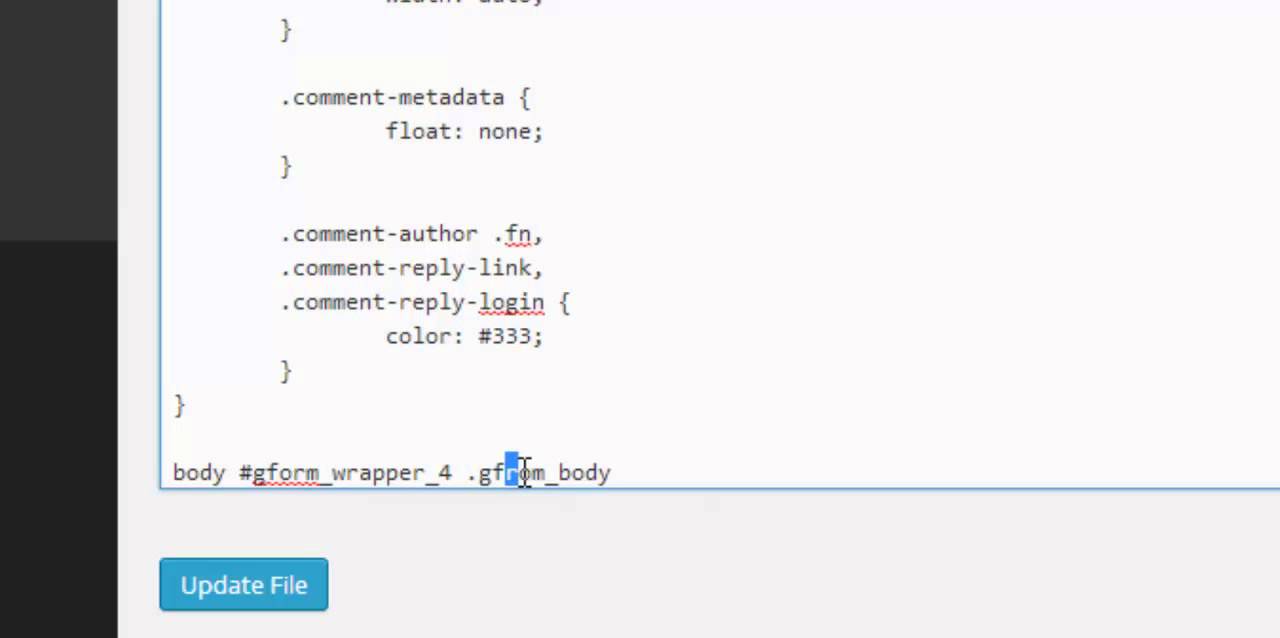Click on '.comment-reply-link,' line
The image size is (1280, 638).
[411, 268]
